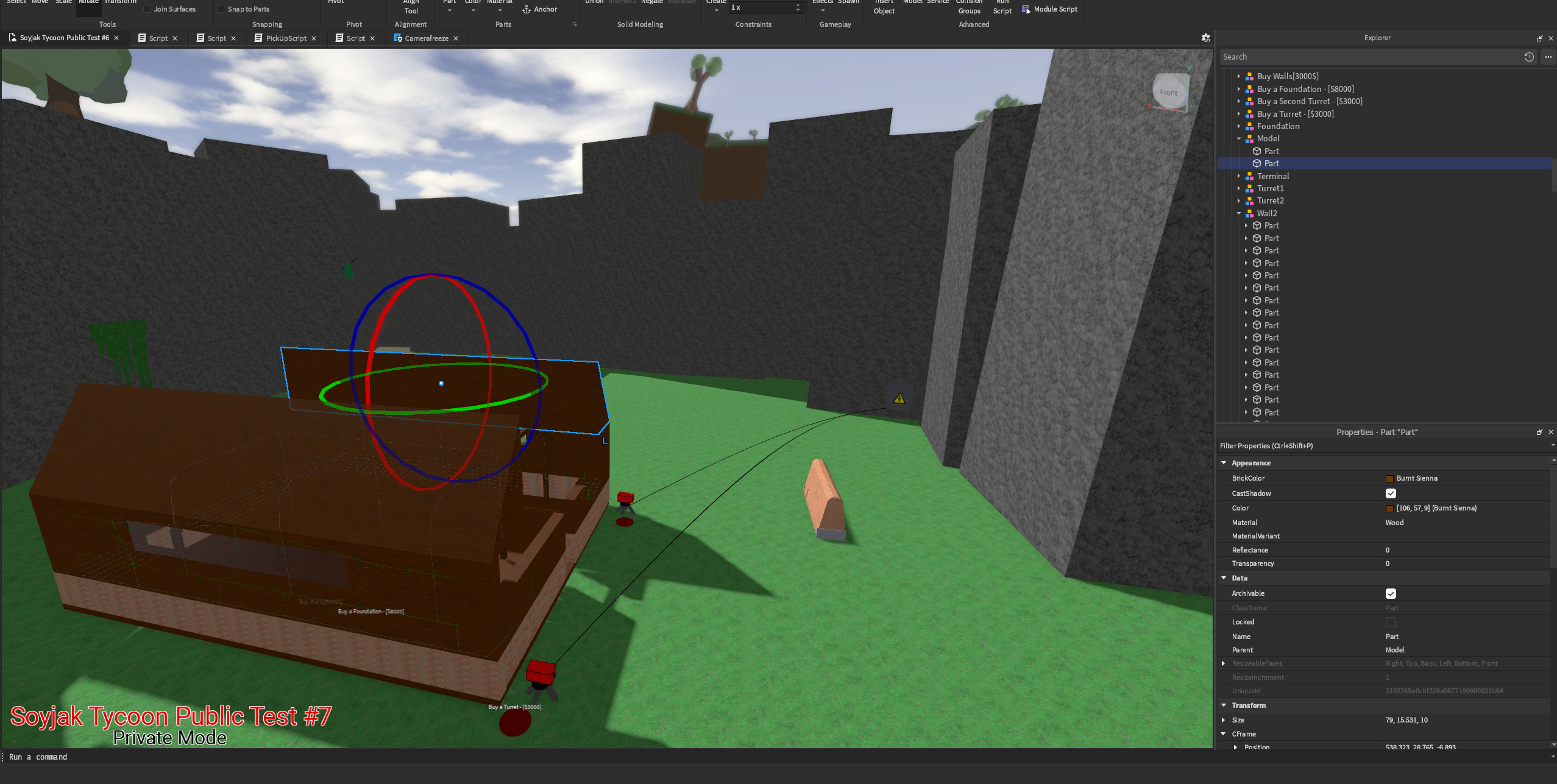Screen dimensions: 1557x784
Task: Click the Foundation model icon
Action: coord(1249,126)
